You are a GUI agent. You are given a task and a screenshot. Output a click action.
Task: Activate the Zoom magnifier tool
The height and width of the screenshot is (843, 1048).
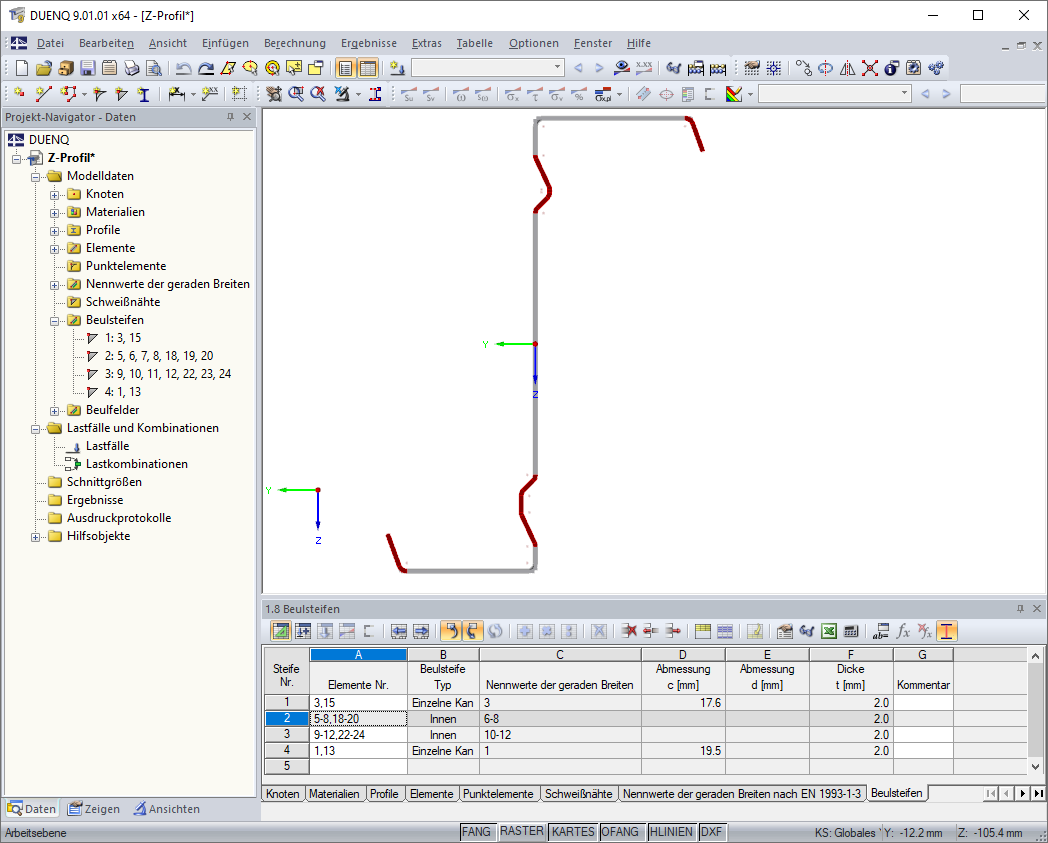coord(295,94)
